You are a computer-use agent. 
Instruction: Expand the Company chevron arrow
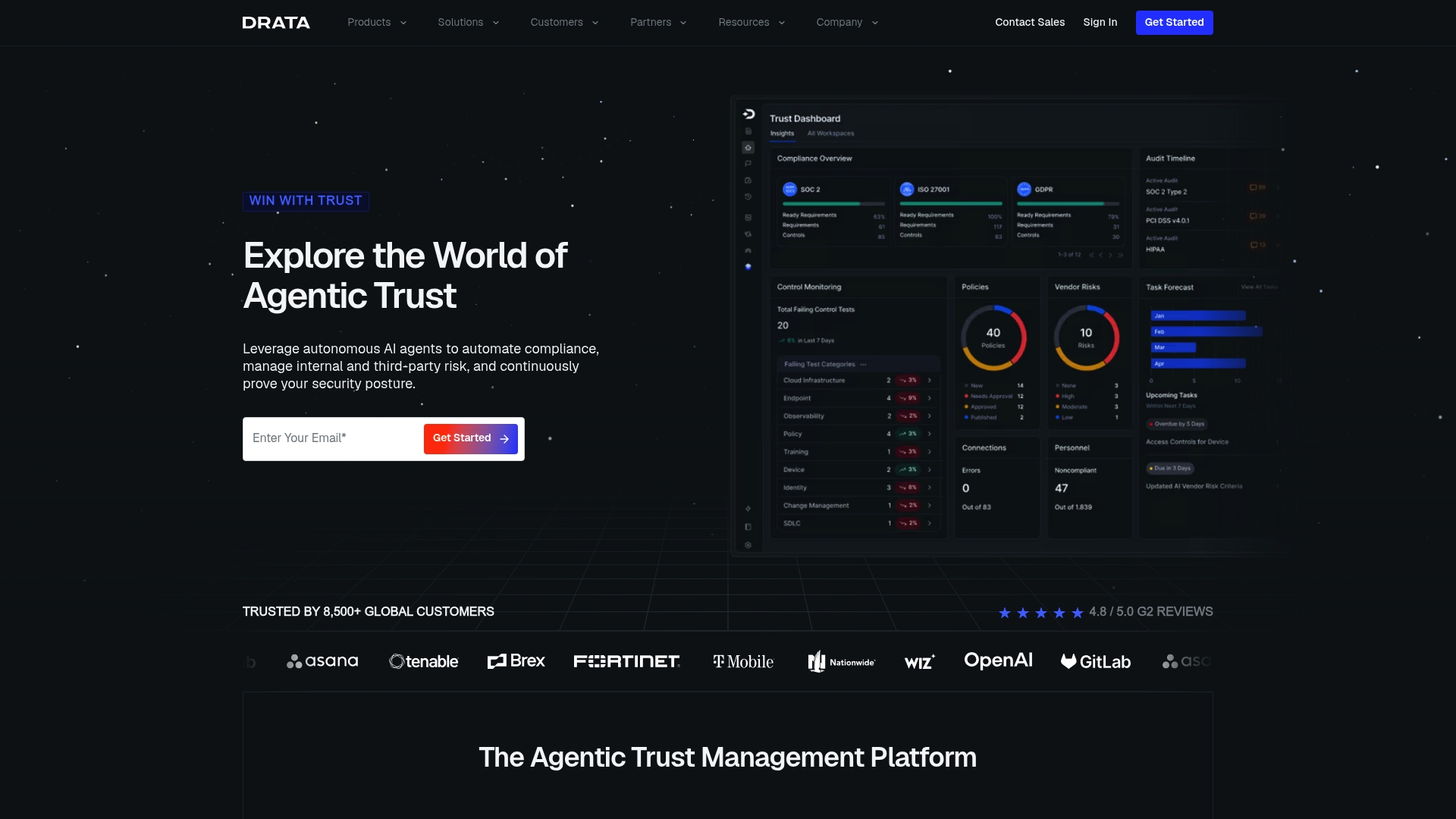(875, 23)
